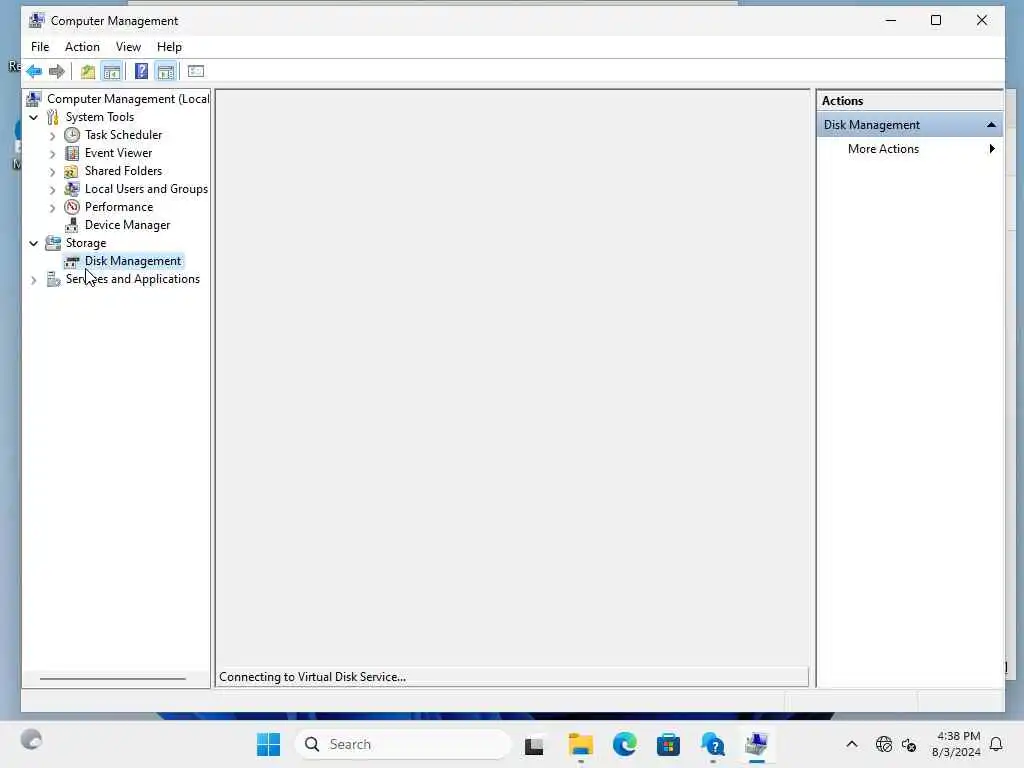
Task: Collapse the Storage node
Action: [x=33, y=243]
